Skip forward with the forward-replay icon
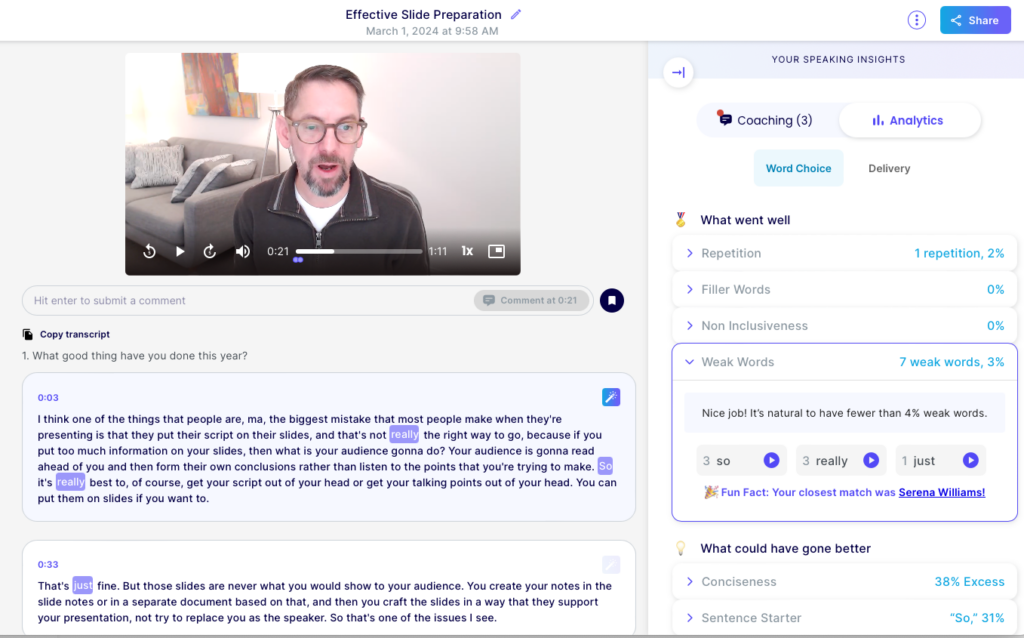 pyautogui.click(x=210, y=251)
